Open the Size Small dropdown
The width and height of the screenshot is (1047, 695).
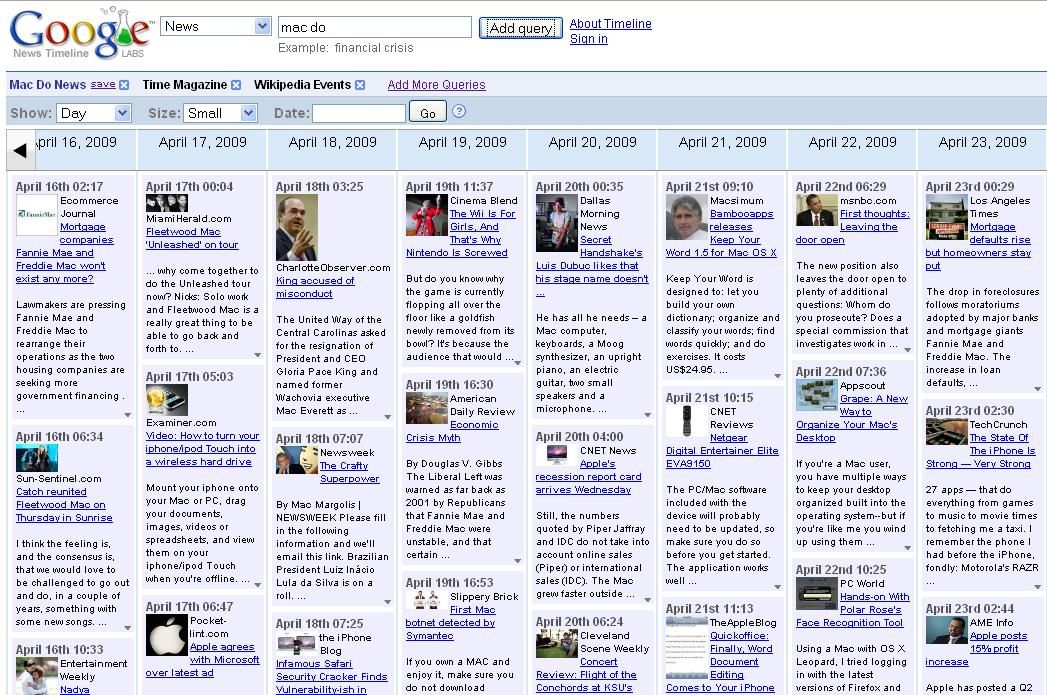(x=220, y=113)
